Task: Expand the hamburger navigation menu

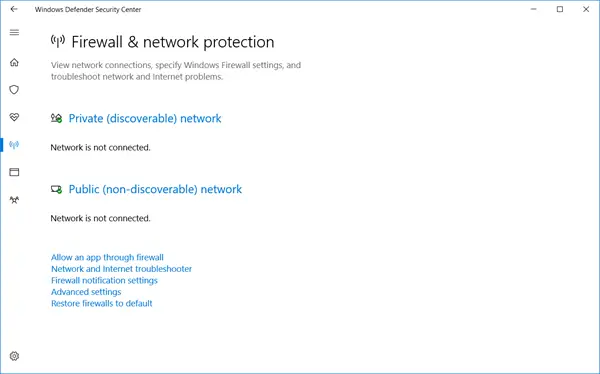Action: tap(14, 33)
